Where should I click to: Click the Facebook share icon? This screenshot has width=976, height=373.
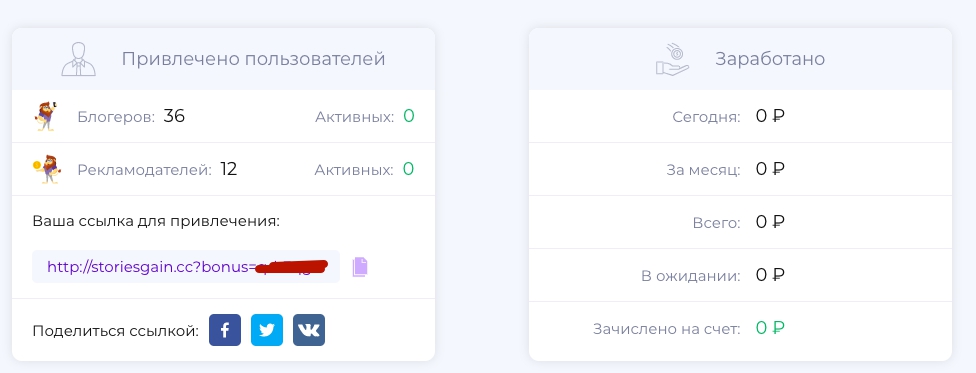225,330
